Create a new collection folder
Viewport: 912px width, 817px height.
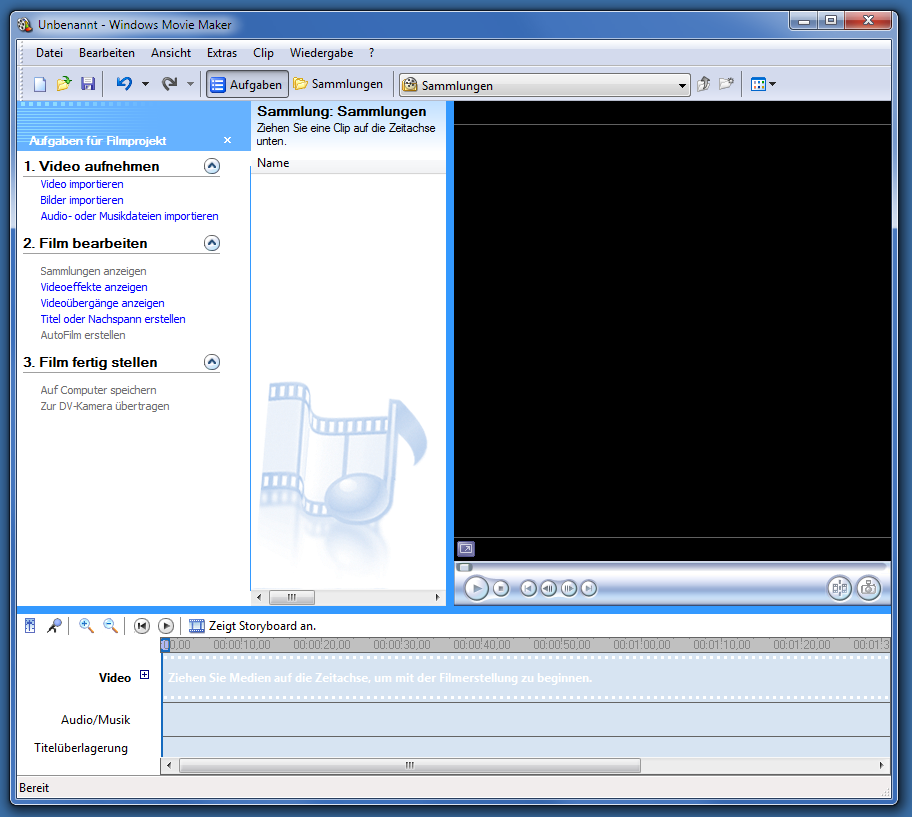click(x=726, y=84)
